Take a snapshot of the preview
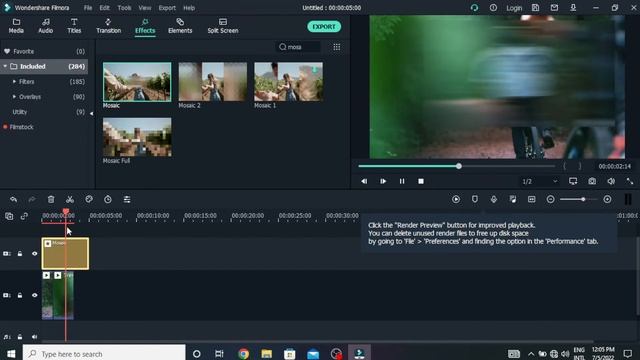The width and height of the screenshot is (640, 360). 592,181
